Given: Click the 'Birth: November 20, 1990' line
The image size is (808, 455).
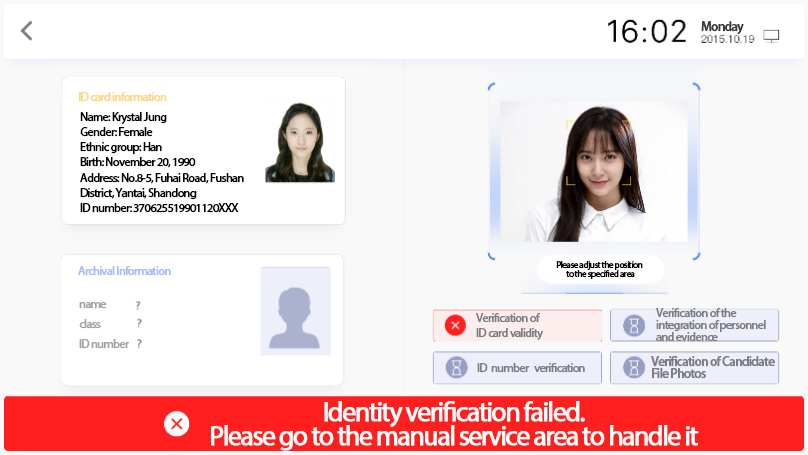Looking at the screenshot, I should pyautogui.click(x=138, y=162).
